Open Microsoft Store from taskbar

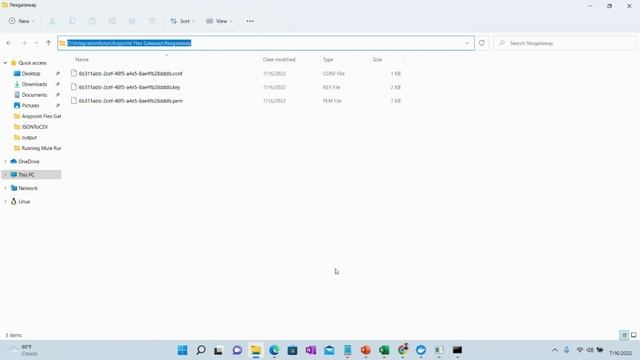292,350
